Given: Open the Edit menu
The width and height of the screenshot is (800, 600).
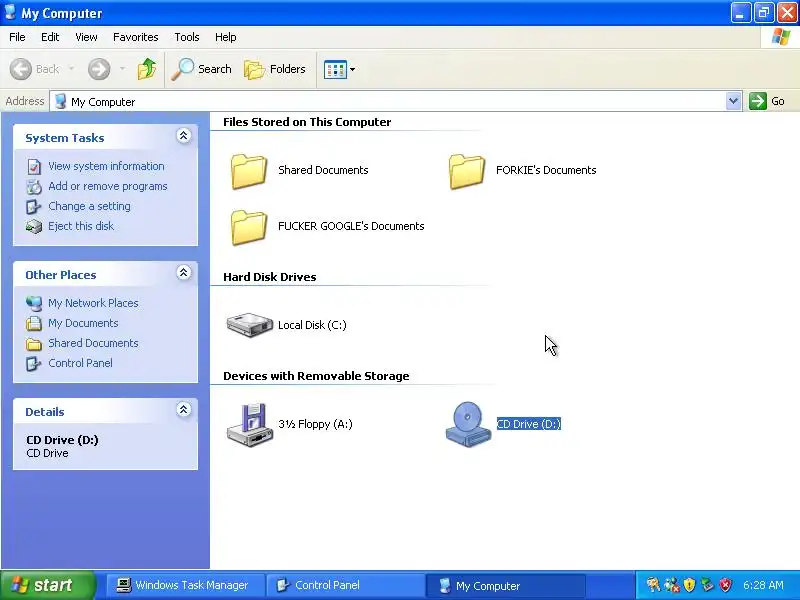Looking at the screenshot, I should point(50,37).
